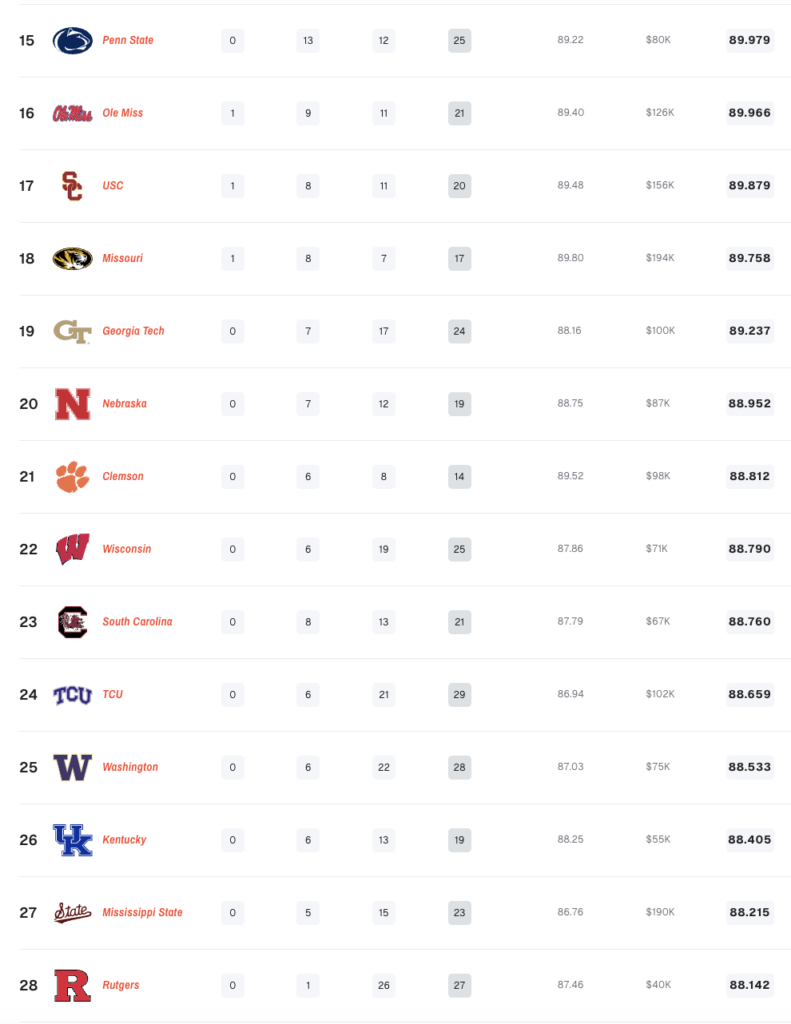The height and width of the screenshot is (1024, 791).
Task: Click the Nebraska red N logo
Action: 72,404
